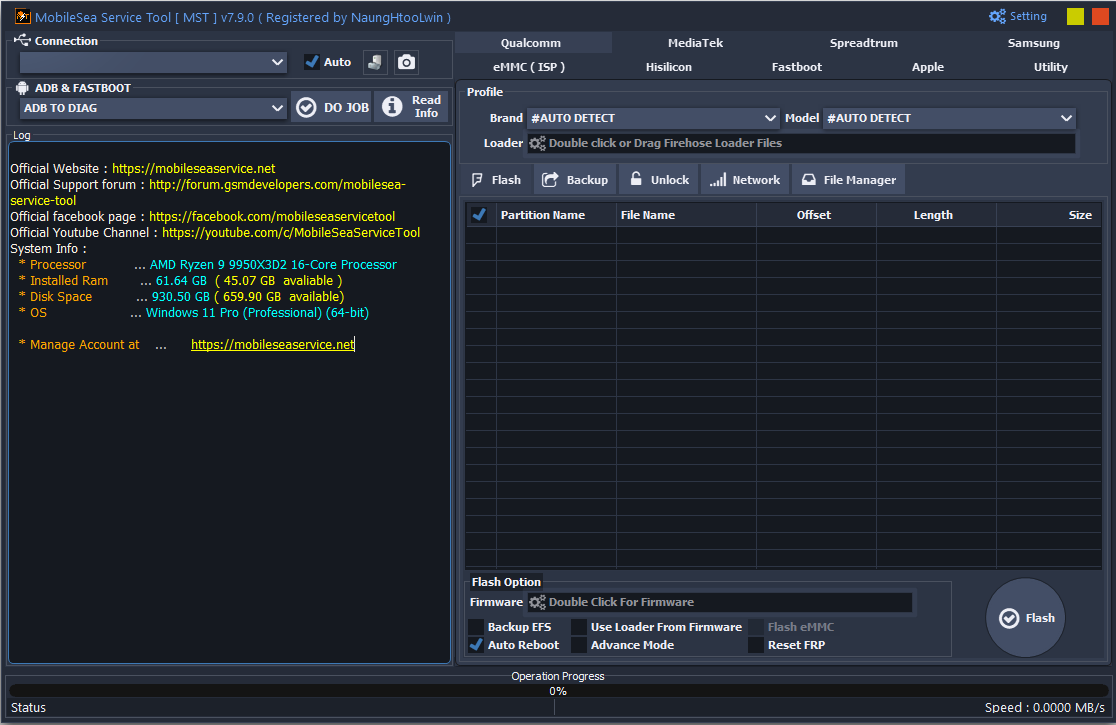
Task: Open the Utility tab
Action: click(1051, 67)
